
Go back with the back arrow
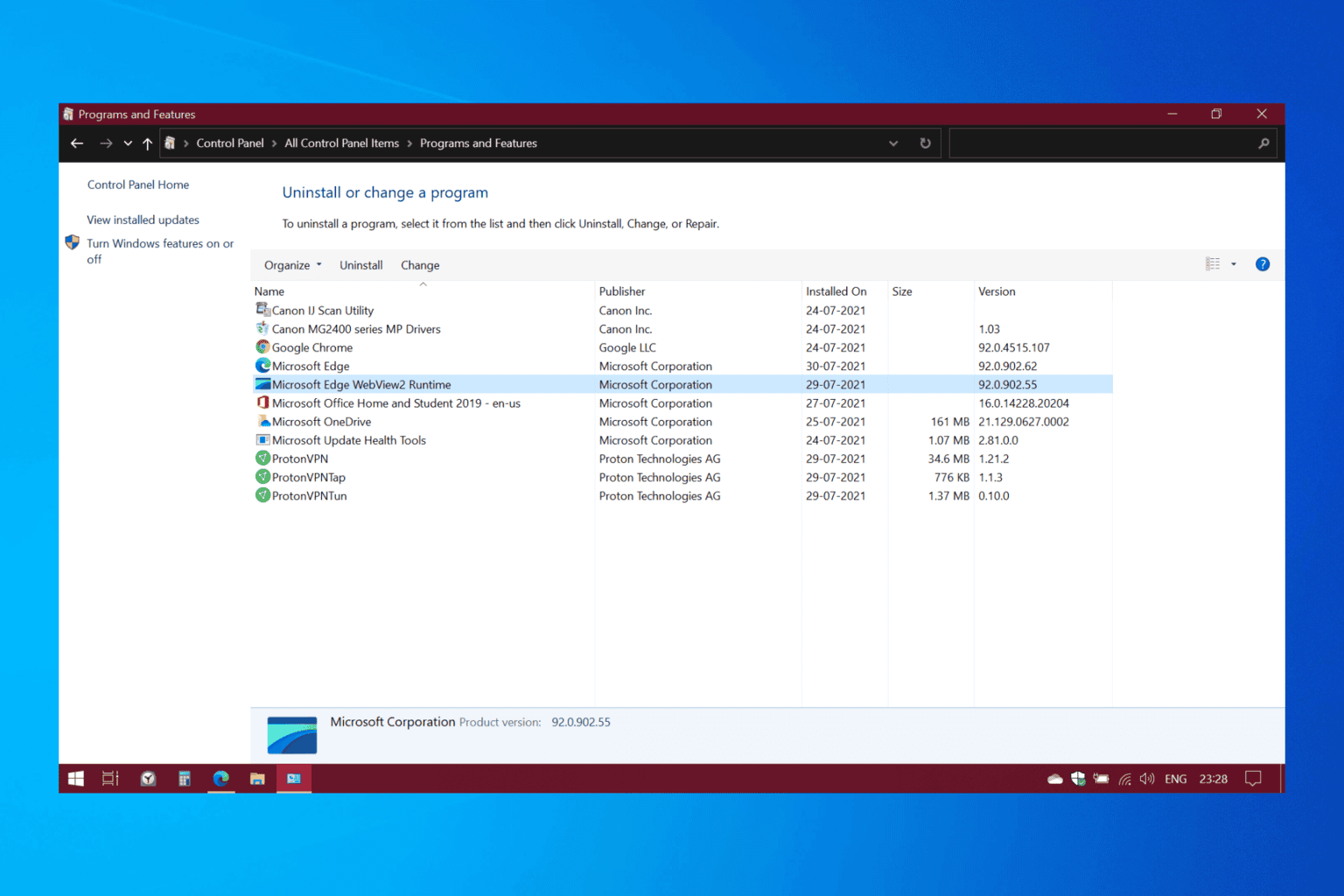[x=77, y=143]
